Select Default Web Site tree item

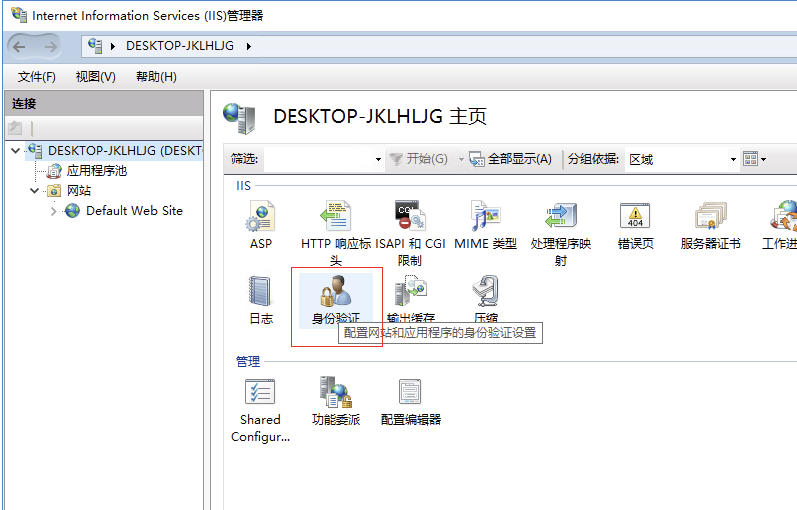coord(124,211)
